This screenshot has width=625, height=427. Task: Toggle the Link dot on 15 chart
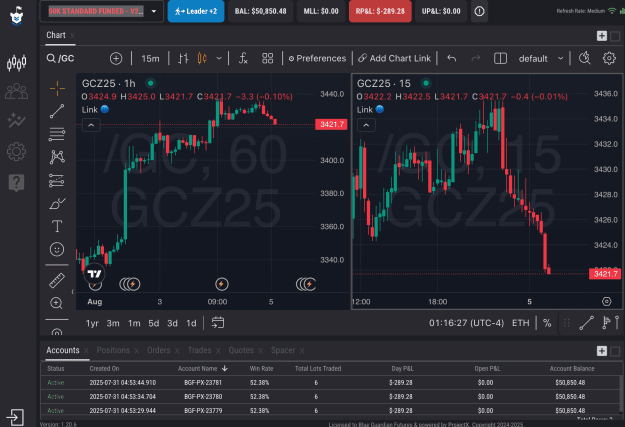point(380,109)
